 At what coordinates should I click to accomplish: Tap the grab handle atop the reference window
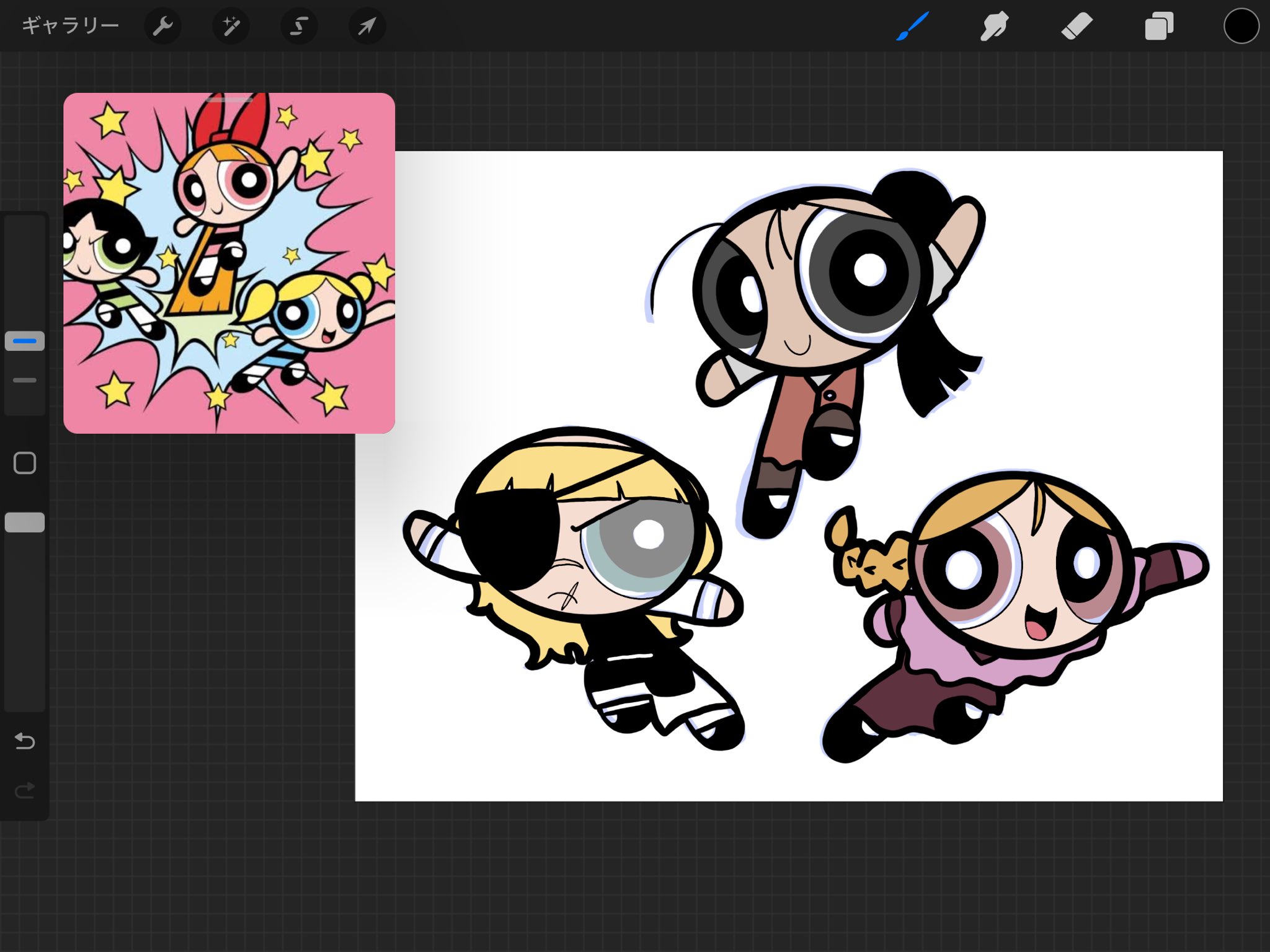click(229, 99)
